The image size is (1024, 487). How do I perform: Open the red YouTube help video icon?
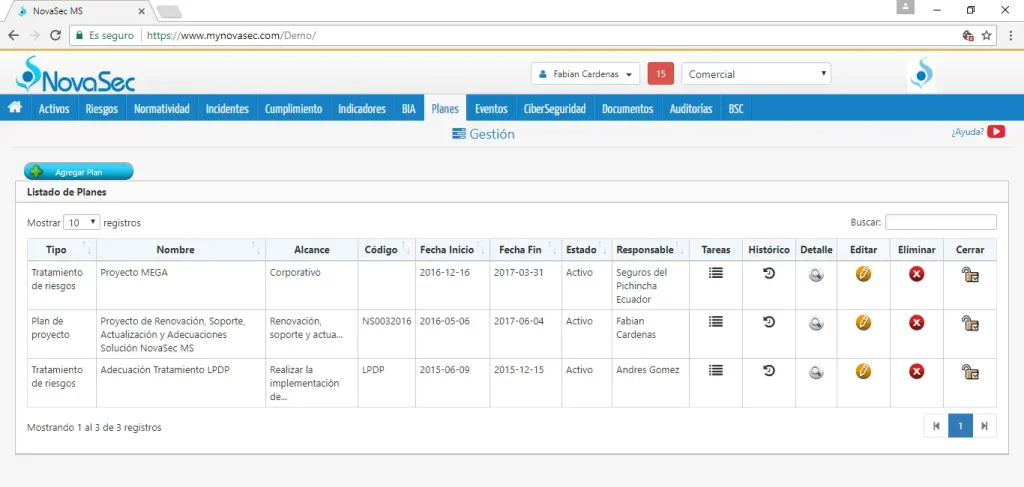coord(996,132)
